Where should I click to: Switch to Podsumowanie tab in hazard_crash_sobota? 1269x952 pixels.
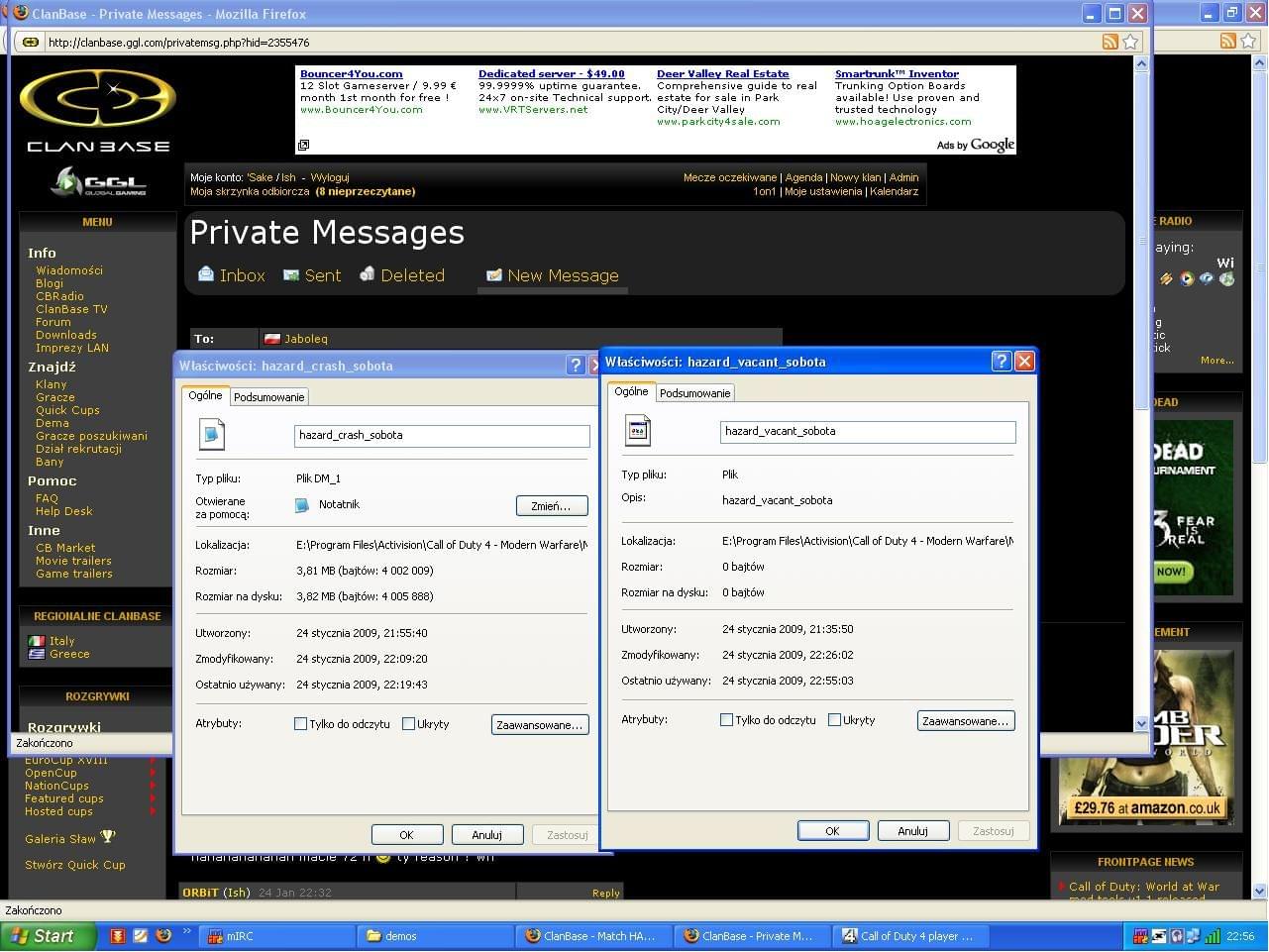(x=269, y=397)
